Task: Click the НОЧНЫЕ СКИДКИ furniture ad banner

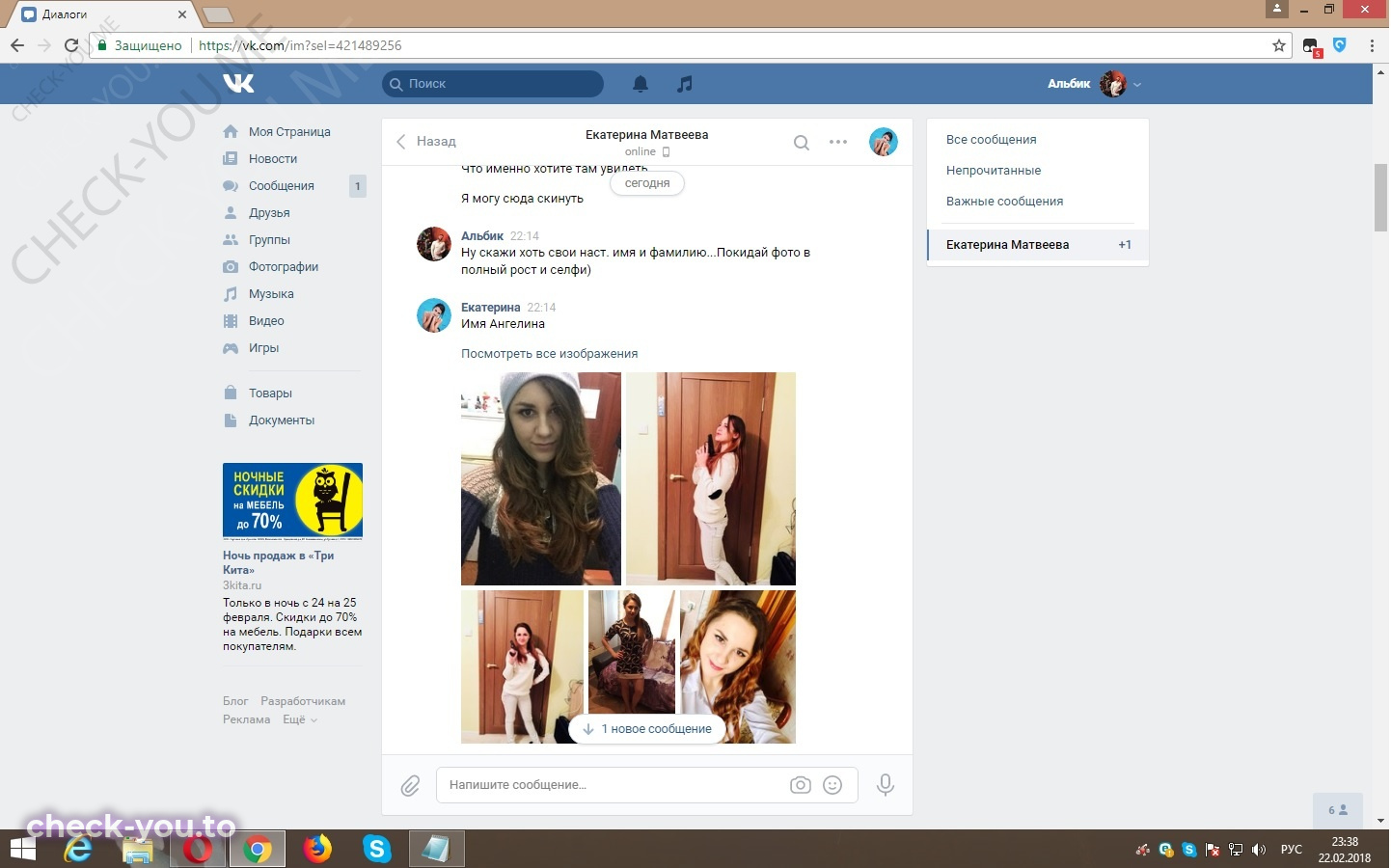Action: tap(292, 501)
